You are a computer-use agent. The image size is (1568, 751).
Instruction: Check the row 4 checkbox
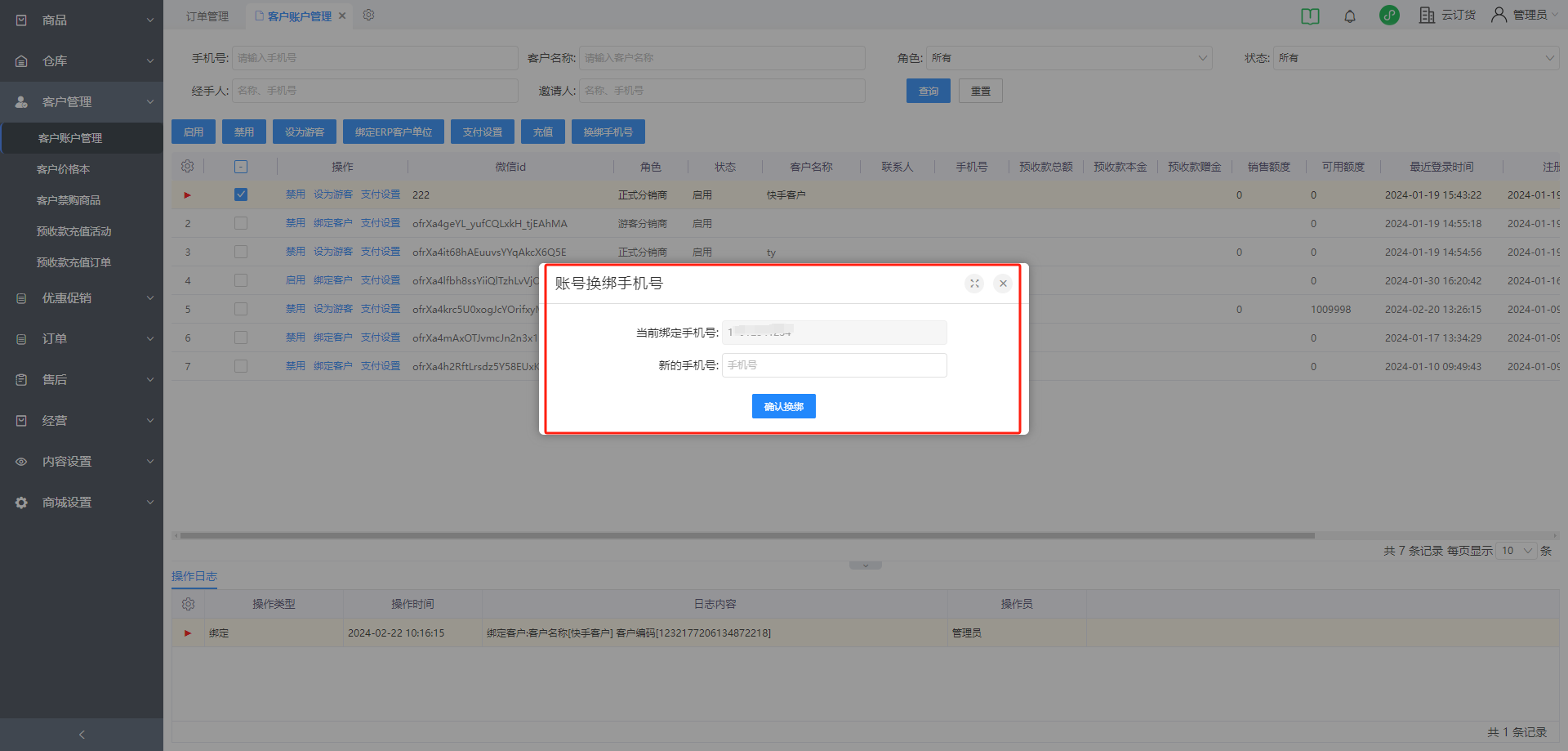[241, 280]
